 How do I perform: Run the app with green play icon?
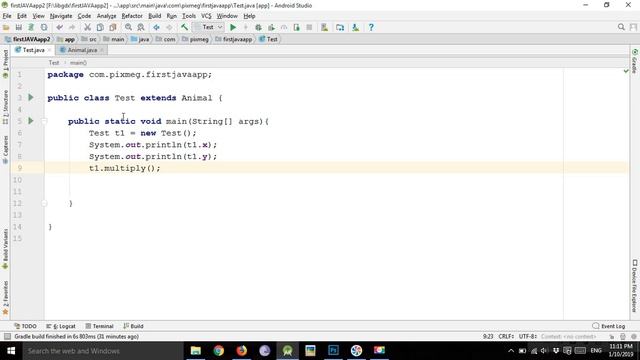[x=233, y=27]
